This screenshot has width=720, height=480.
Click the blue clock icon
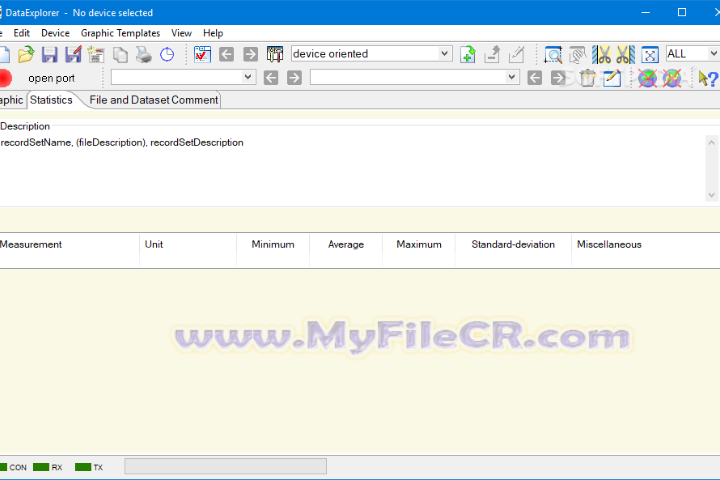(167, 54)
